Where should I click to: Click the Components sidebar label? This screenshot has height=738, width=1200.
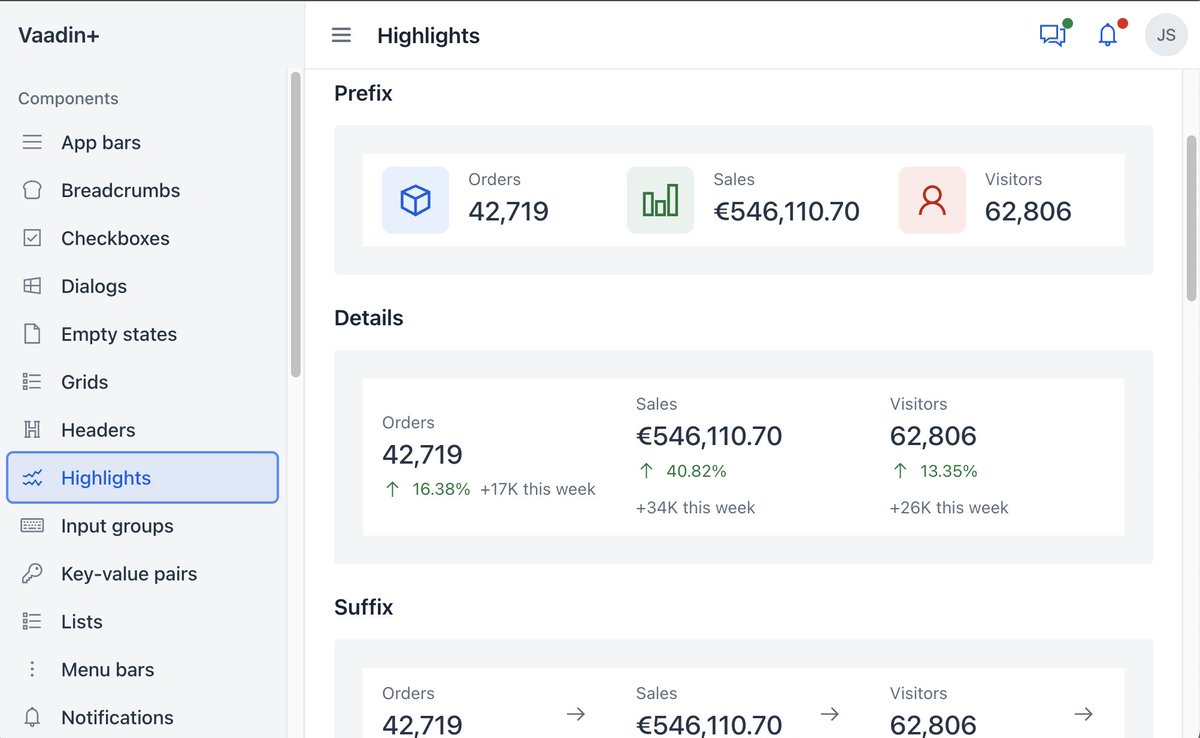pos(68,98)
